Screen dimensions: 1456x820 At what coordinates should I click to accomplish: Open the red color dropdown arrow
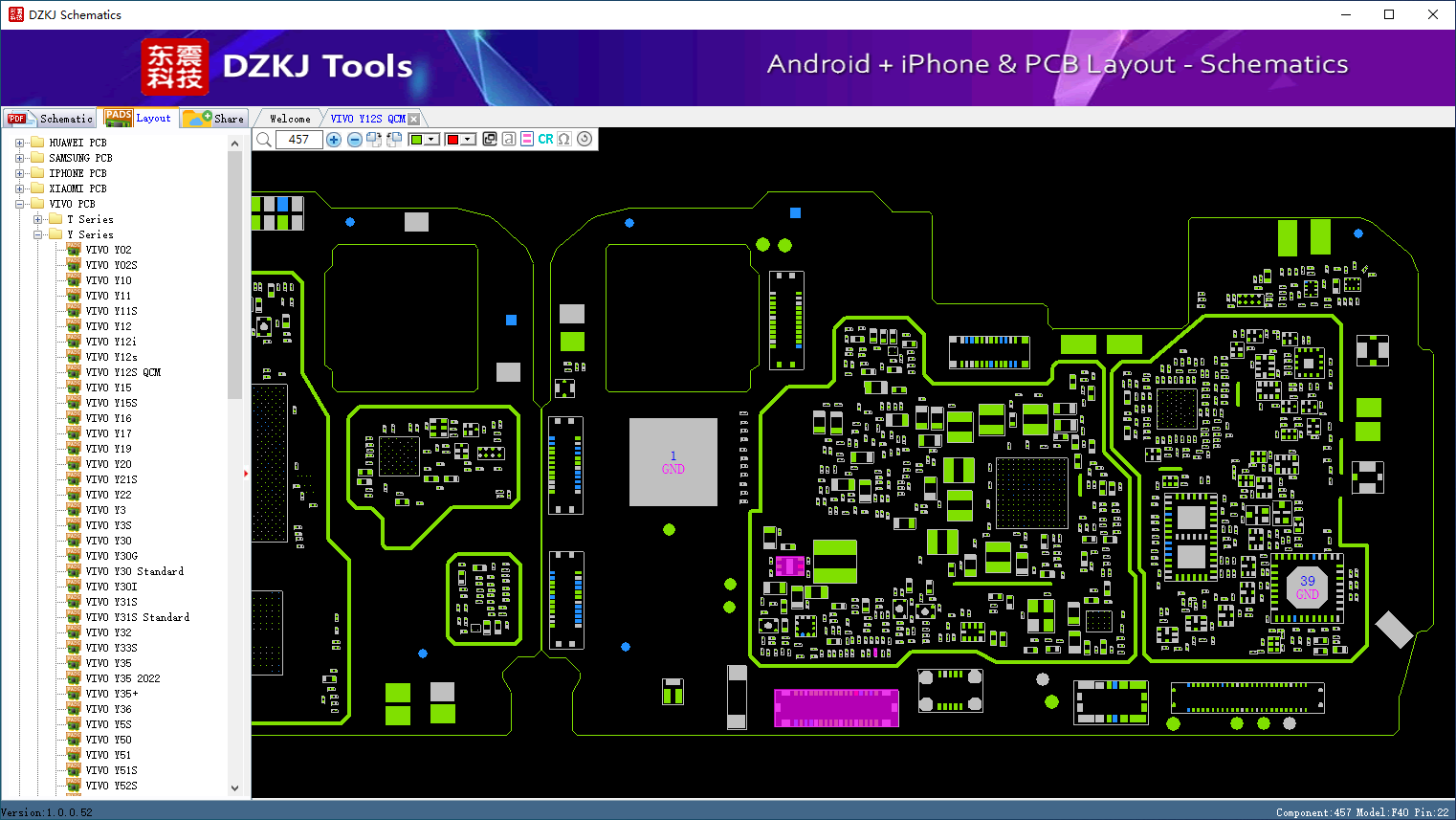pos(468,140)
